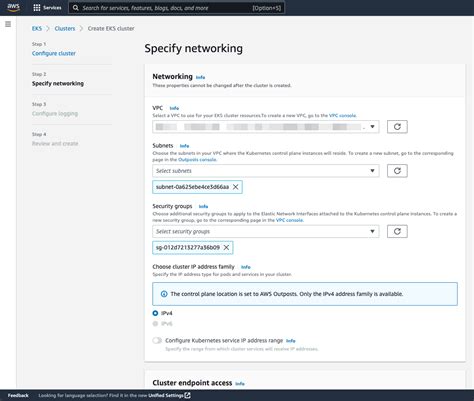Open Info link next to Subnets label
The image size is (474, 401).
(184, 146)
